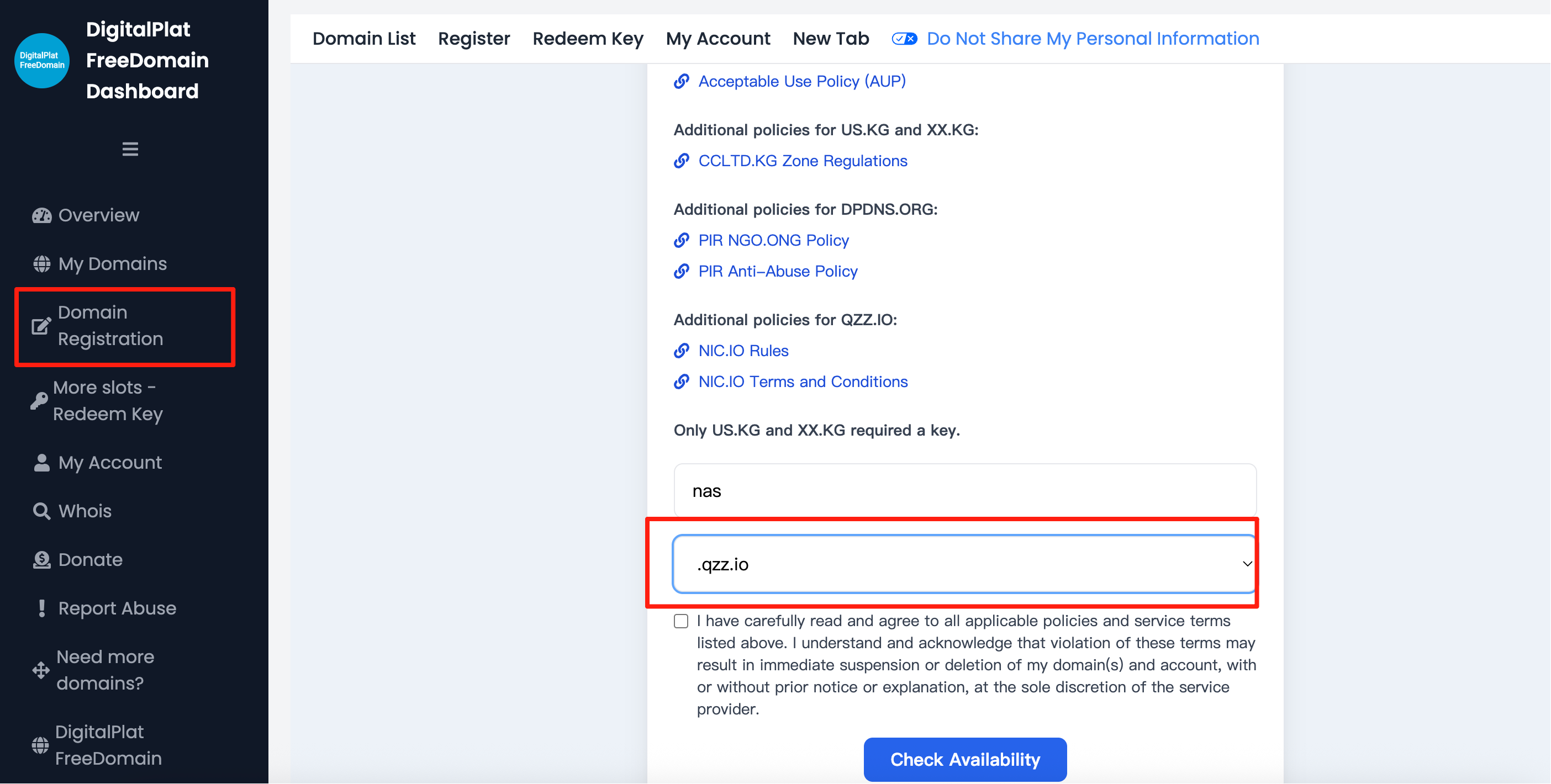
Task: Click the Need more domains? sidebar item
Action: (x=105, y=670)
